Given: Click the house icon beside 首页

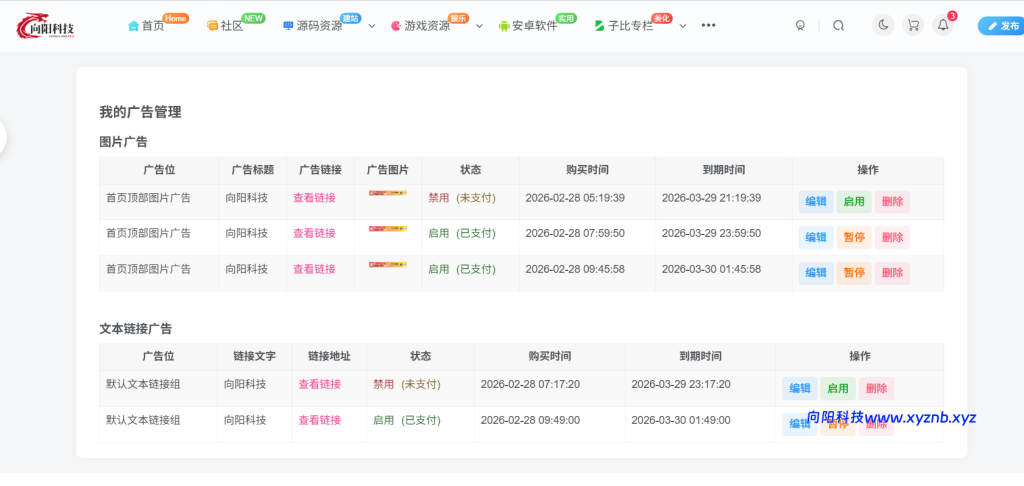Looking at the screenshot, I should 133,26.
